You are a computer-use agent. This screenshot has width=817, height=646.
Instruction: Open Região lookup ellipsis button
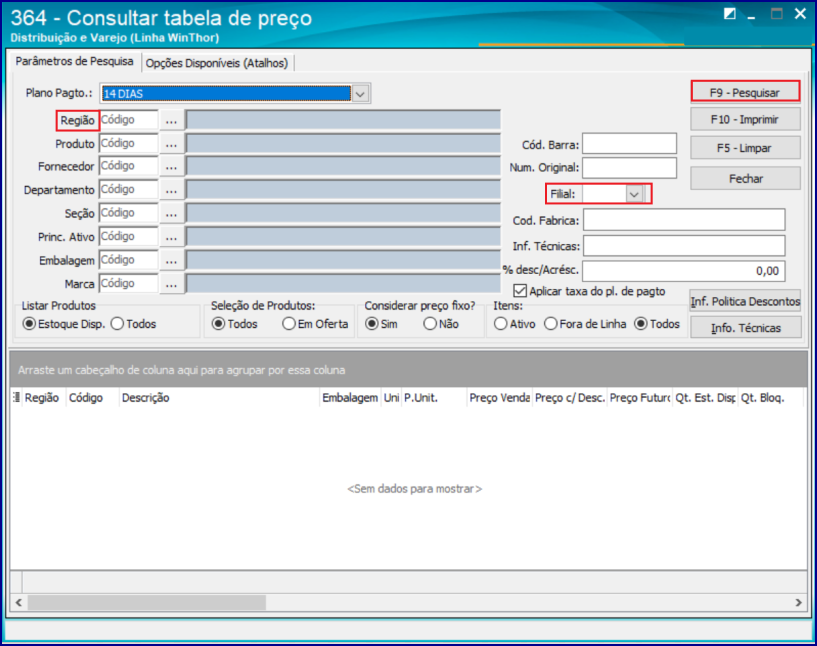click(x=171, y=120)
